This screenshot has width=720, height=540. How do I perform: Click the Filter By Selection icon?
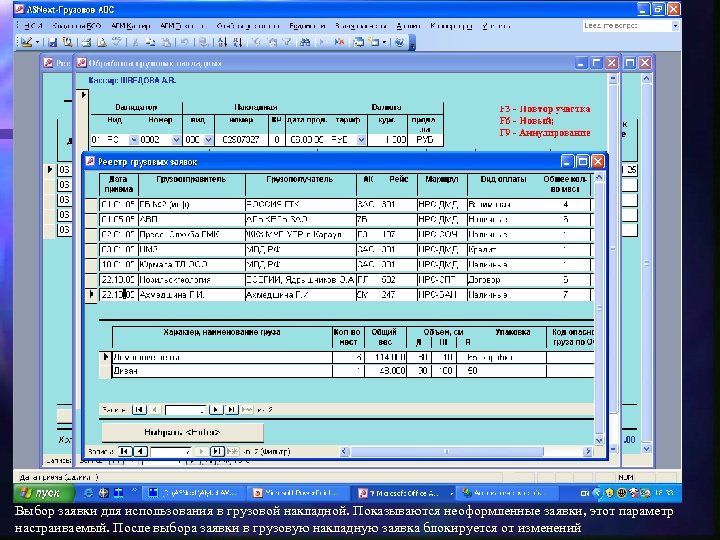(x=256, y=42)
